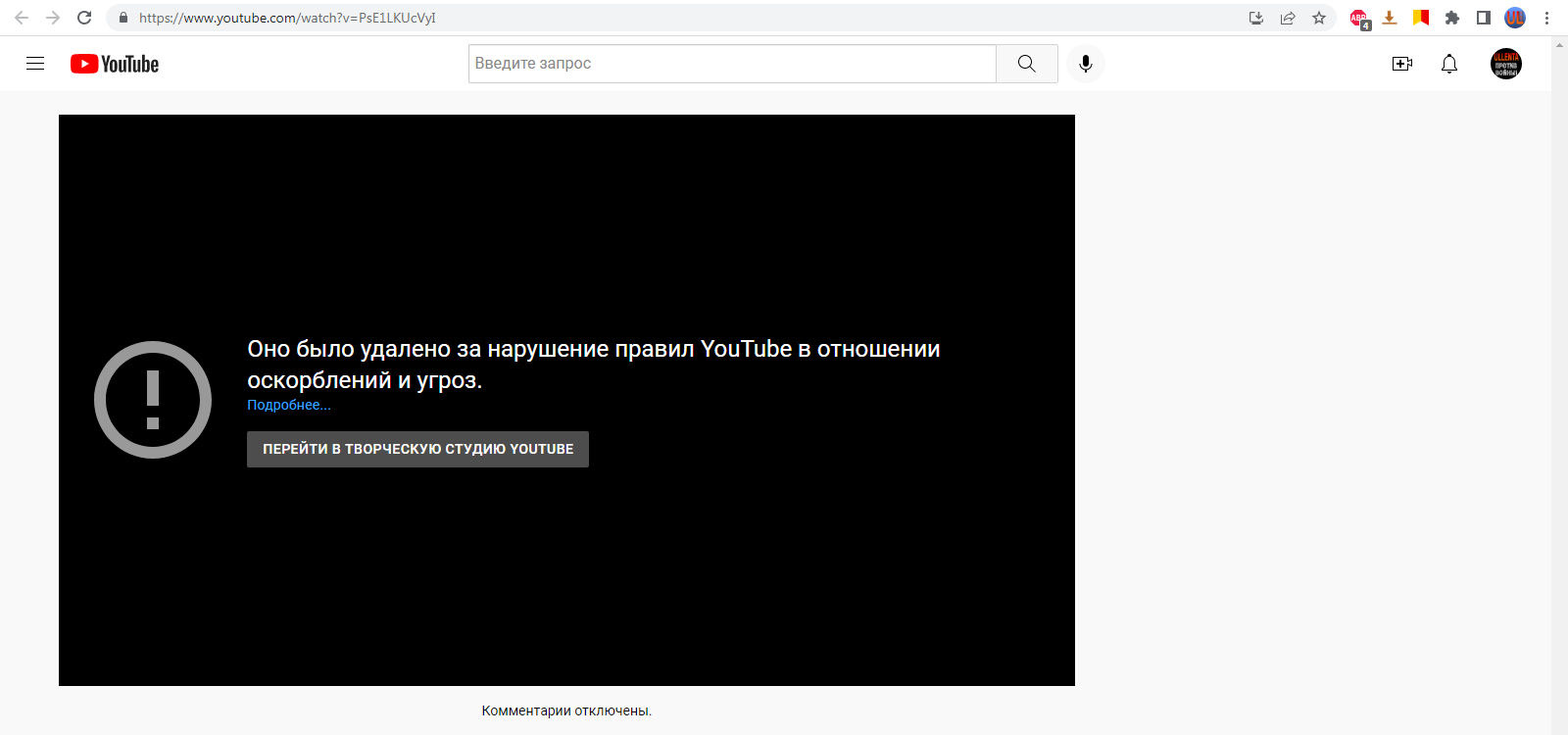Open the yellow-red bookmark flag extension

[x=1421, y=18]
